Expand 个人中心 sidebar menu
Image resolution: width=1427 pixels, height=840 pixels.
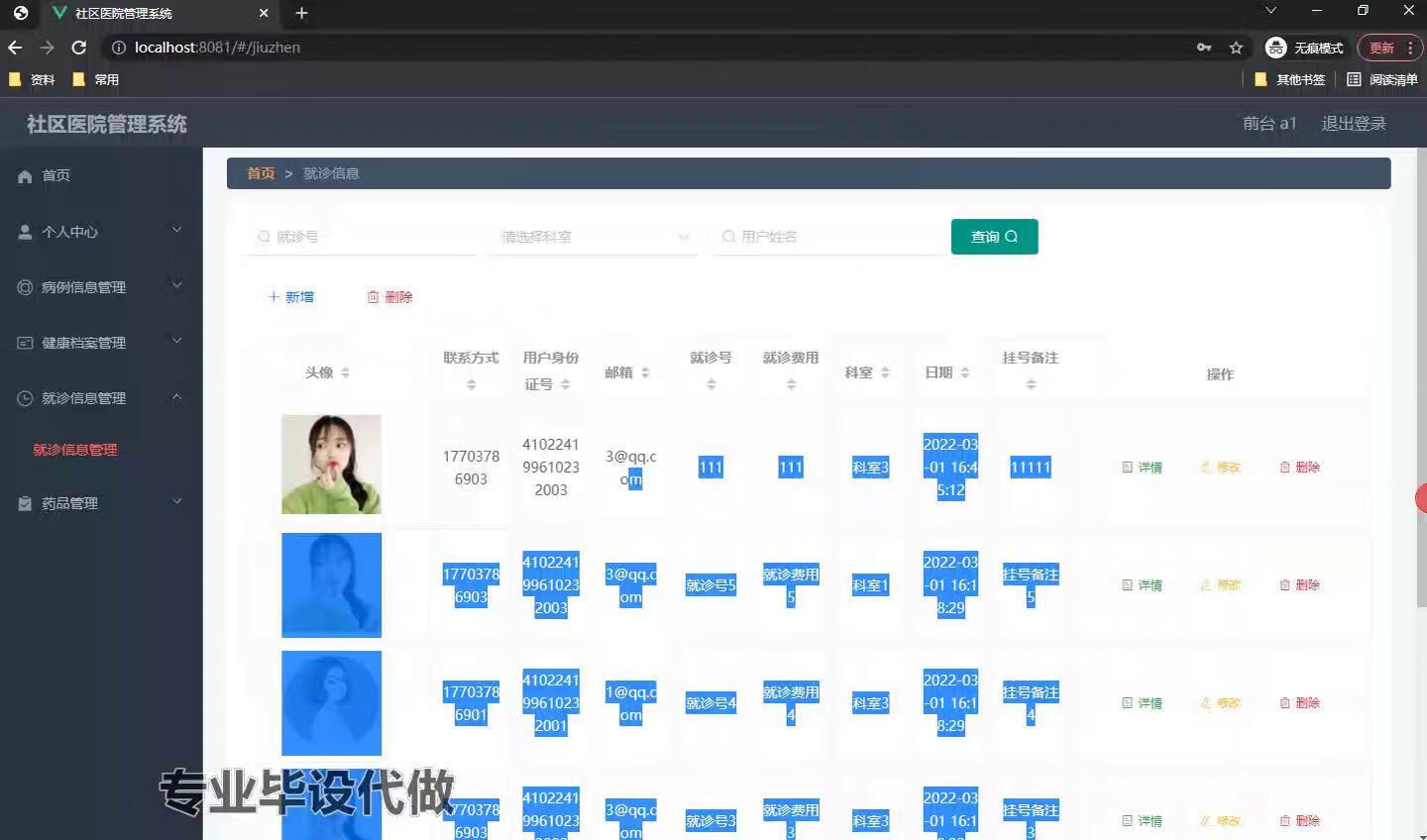(101, 231)
